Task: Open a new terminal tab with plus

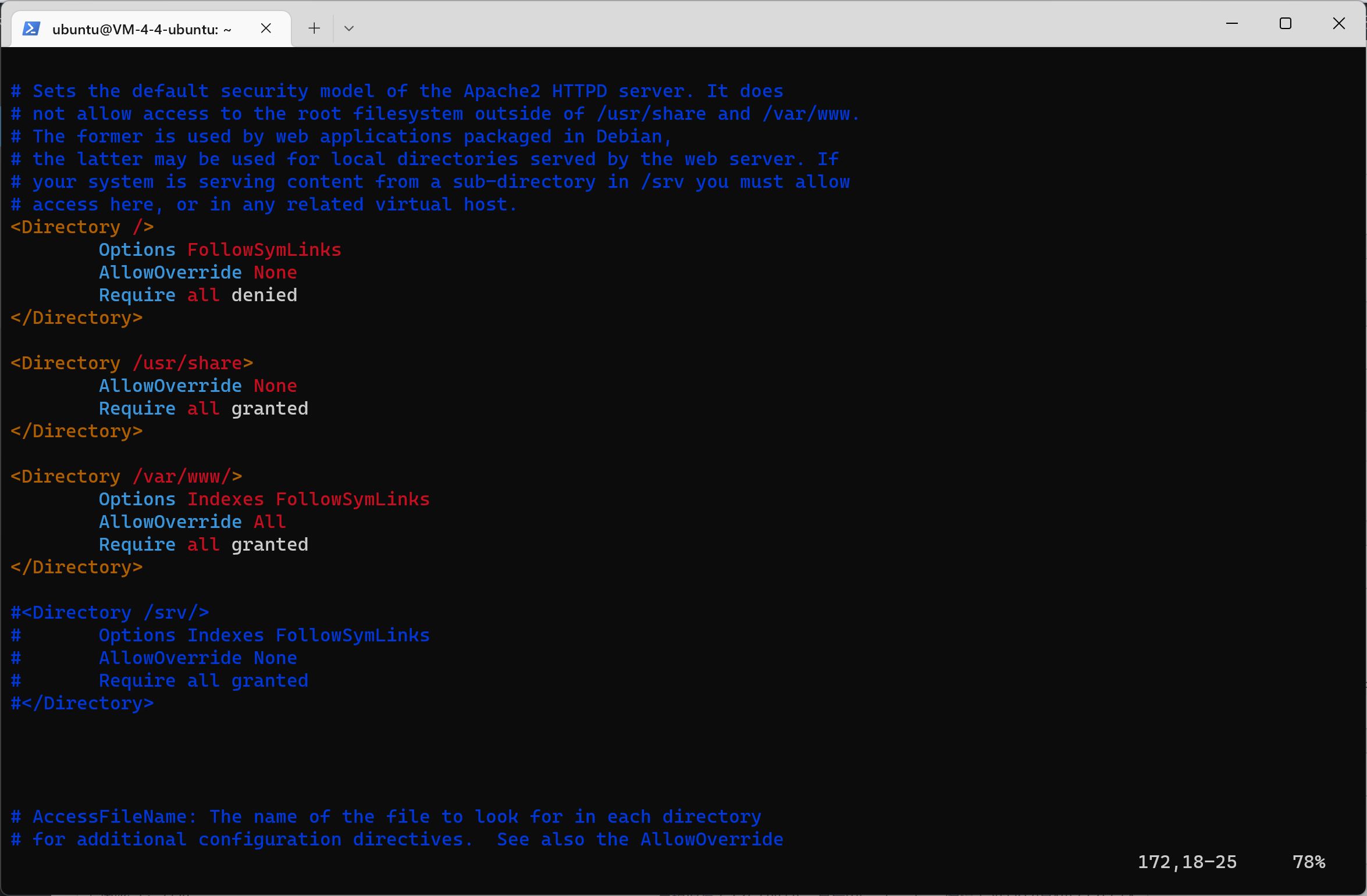Action: point(314,28)
